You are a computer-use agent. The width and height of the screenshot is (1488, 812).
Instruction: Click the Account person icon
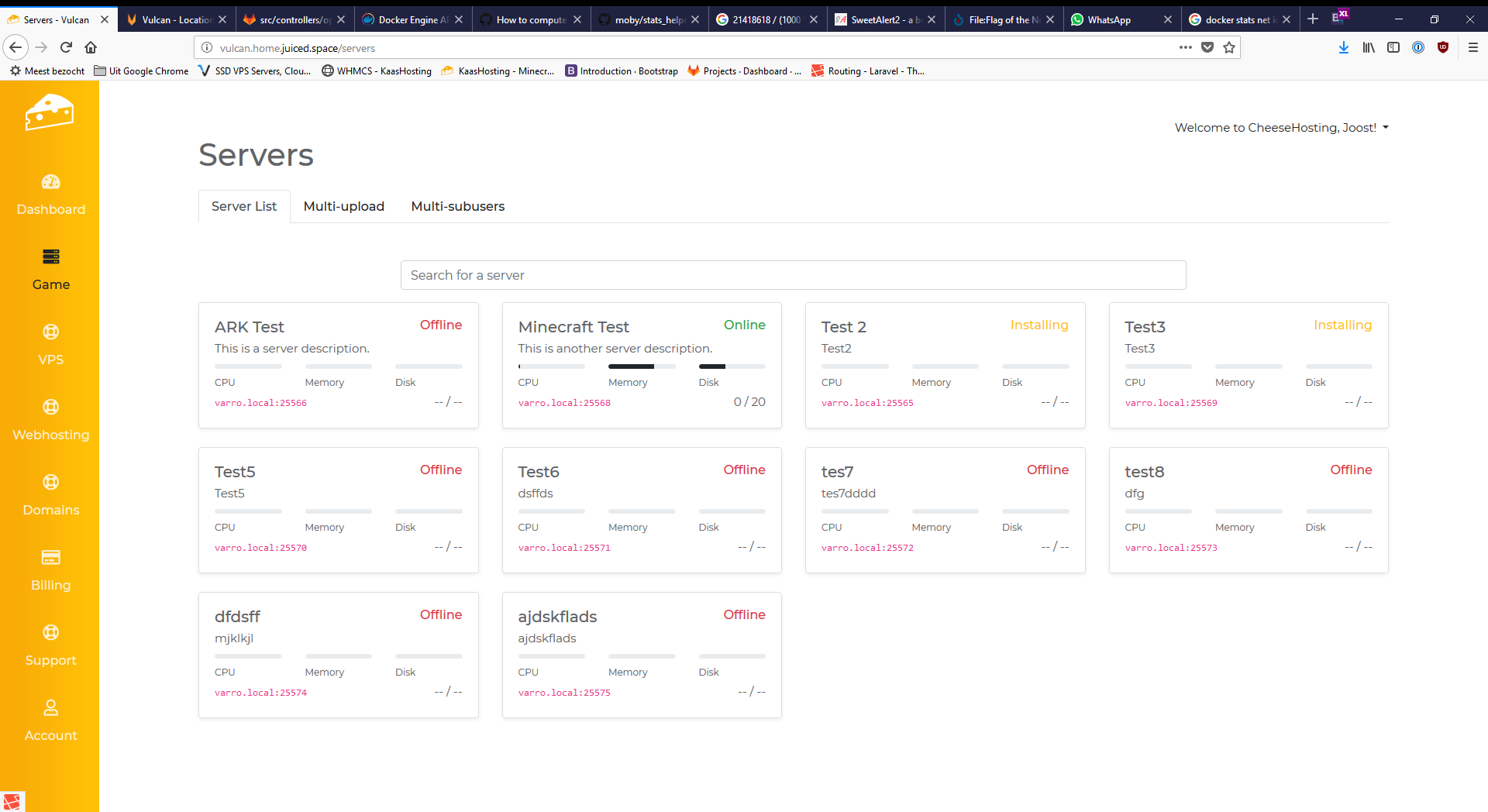click(x=50, y=707)
